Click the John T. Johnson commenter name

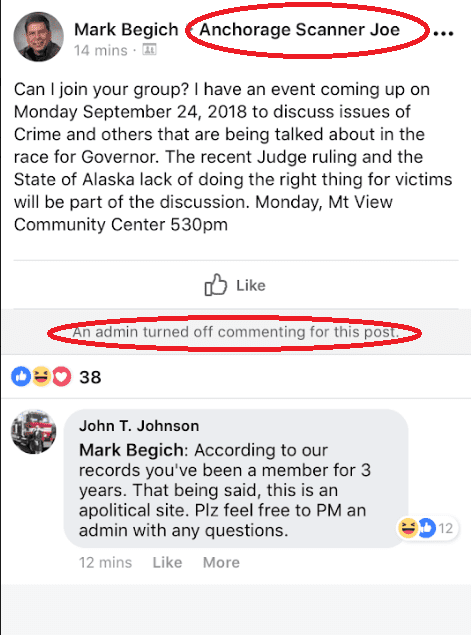pos(139,426)
